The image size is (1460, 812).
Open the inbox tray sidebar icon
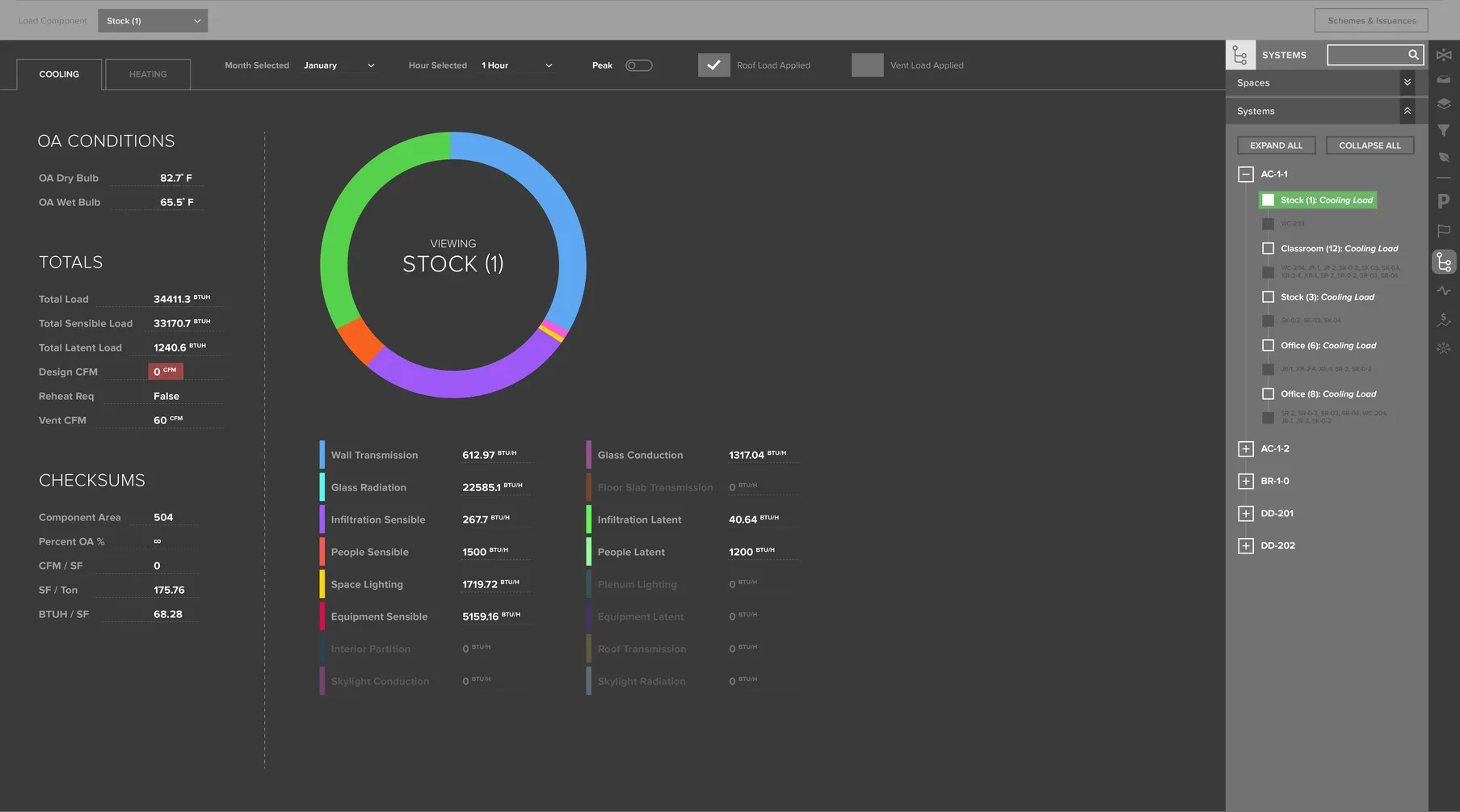point(1444,79)
